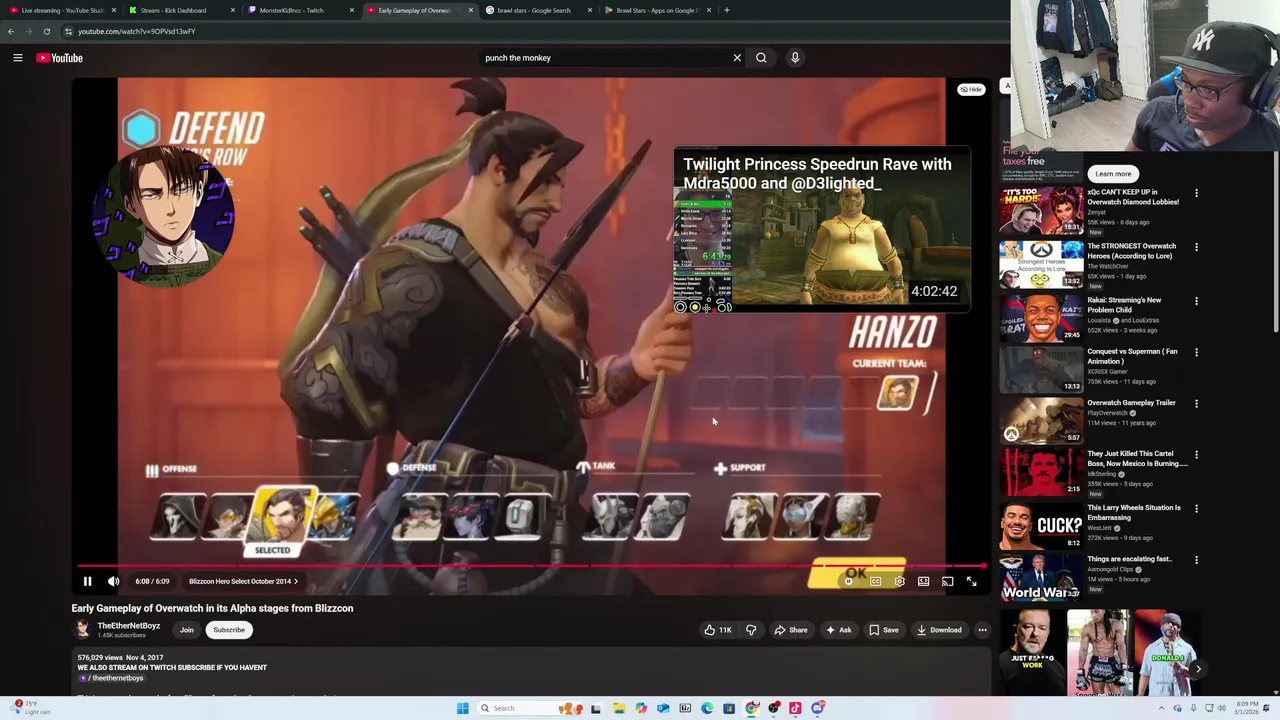Open YouTube hamburger guide menu
This screenshot has width=1280, height=720.
coord(18,58)
